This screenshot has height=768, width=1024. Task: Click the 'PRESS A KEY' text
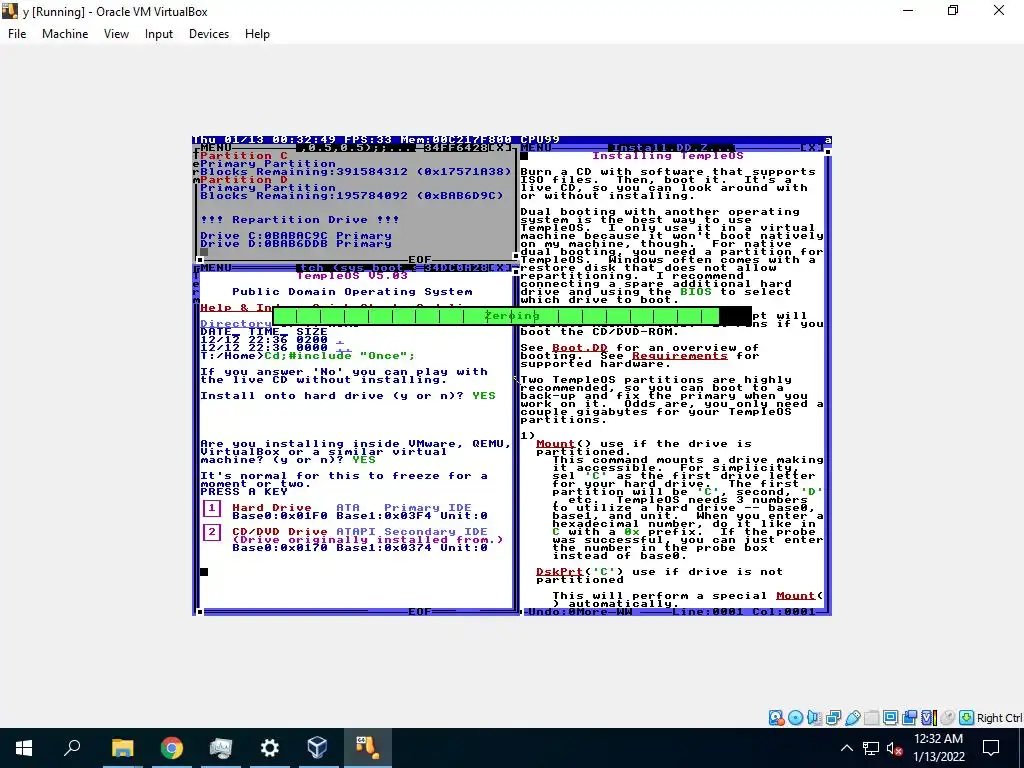(x=244, y=492)
